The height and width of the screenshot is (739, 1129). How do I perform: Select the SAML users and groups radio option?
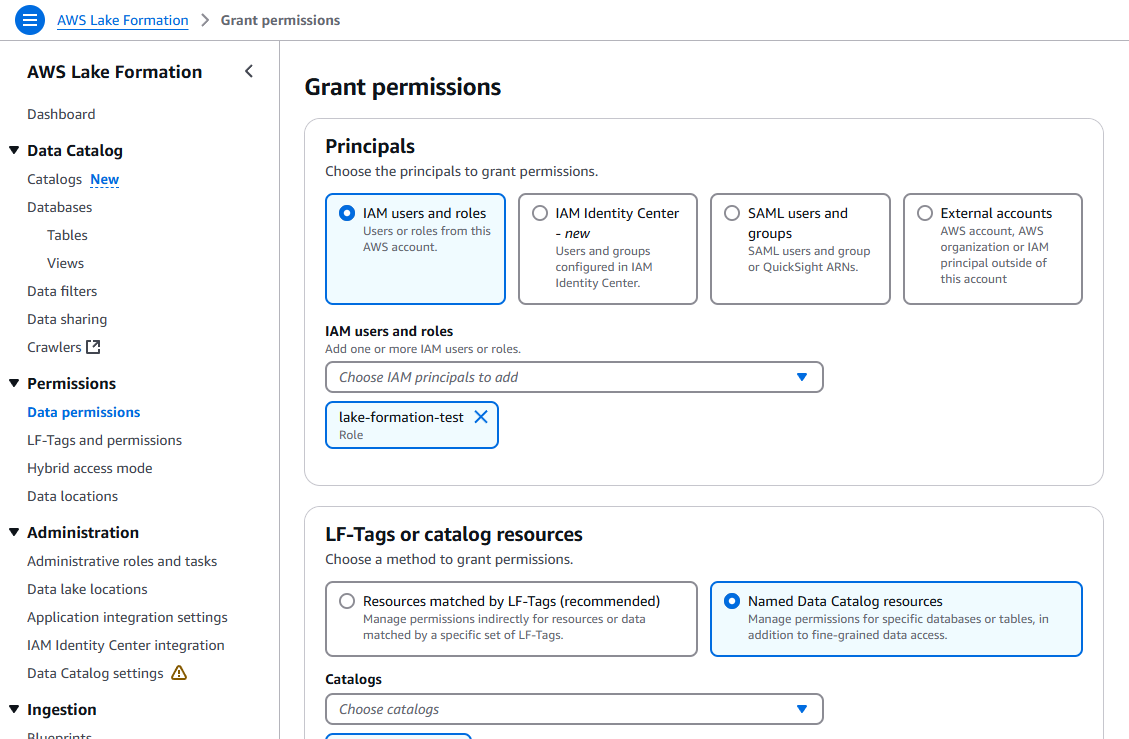(732, 213)
